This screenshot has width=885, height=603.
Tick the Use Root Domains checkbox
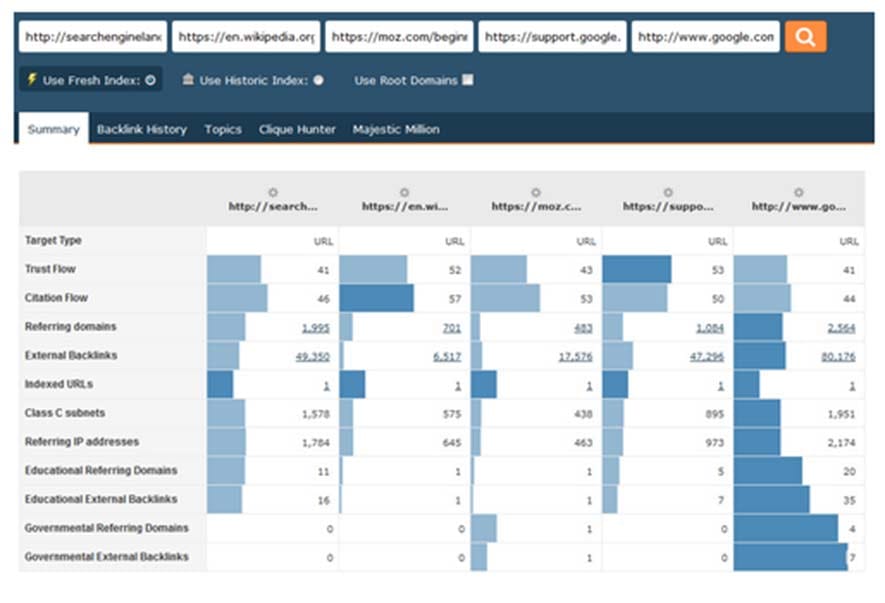(468, 80)
